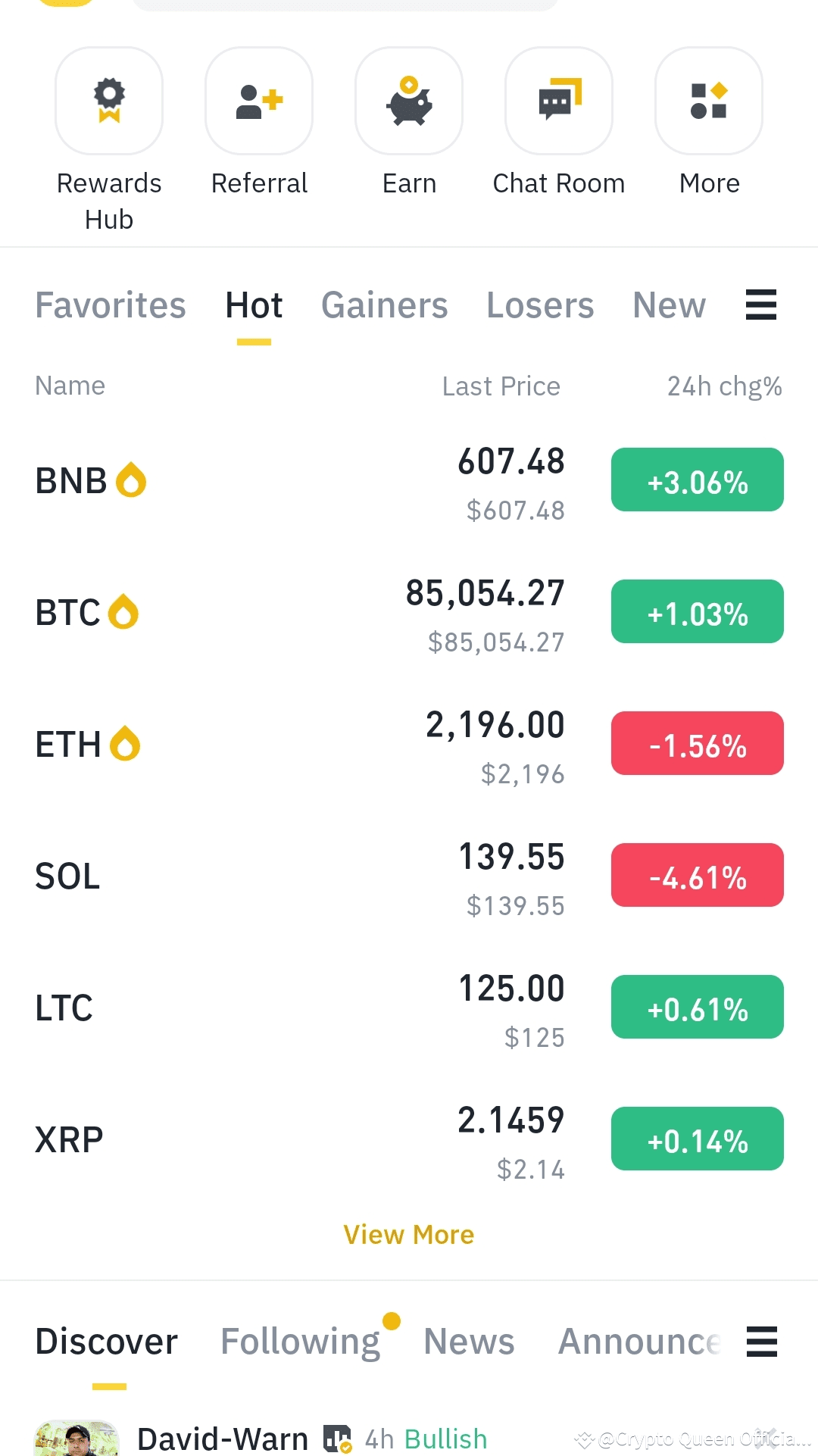Expand the list with View More
The height and width of the screenshot is (1456, 818).
point(409,1235)
